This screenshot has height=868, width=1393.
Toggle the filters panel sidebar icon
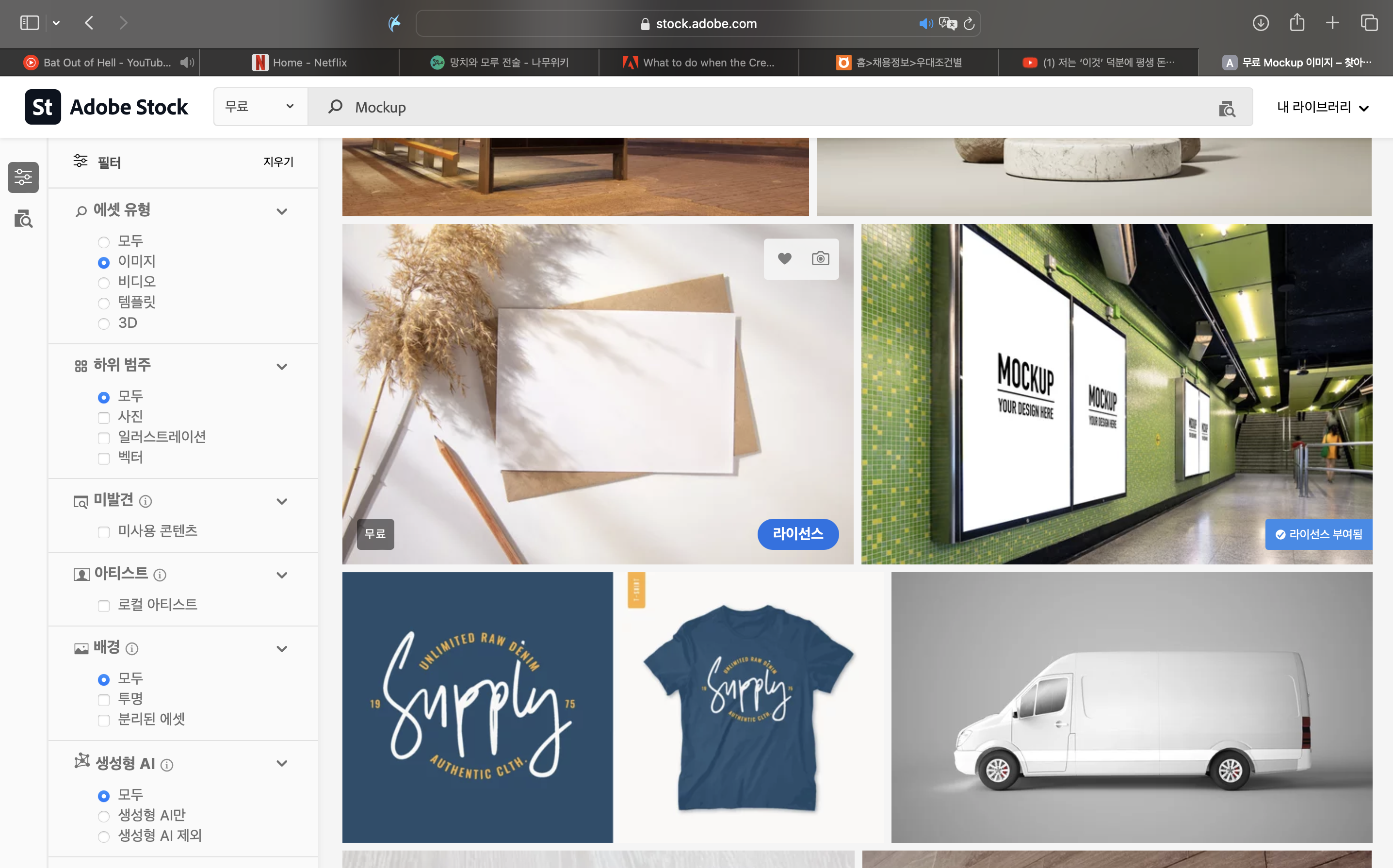click(24, 177)
